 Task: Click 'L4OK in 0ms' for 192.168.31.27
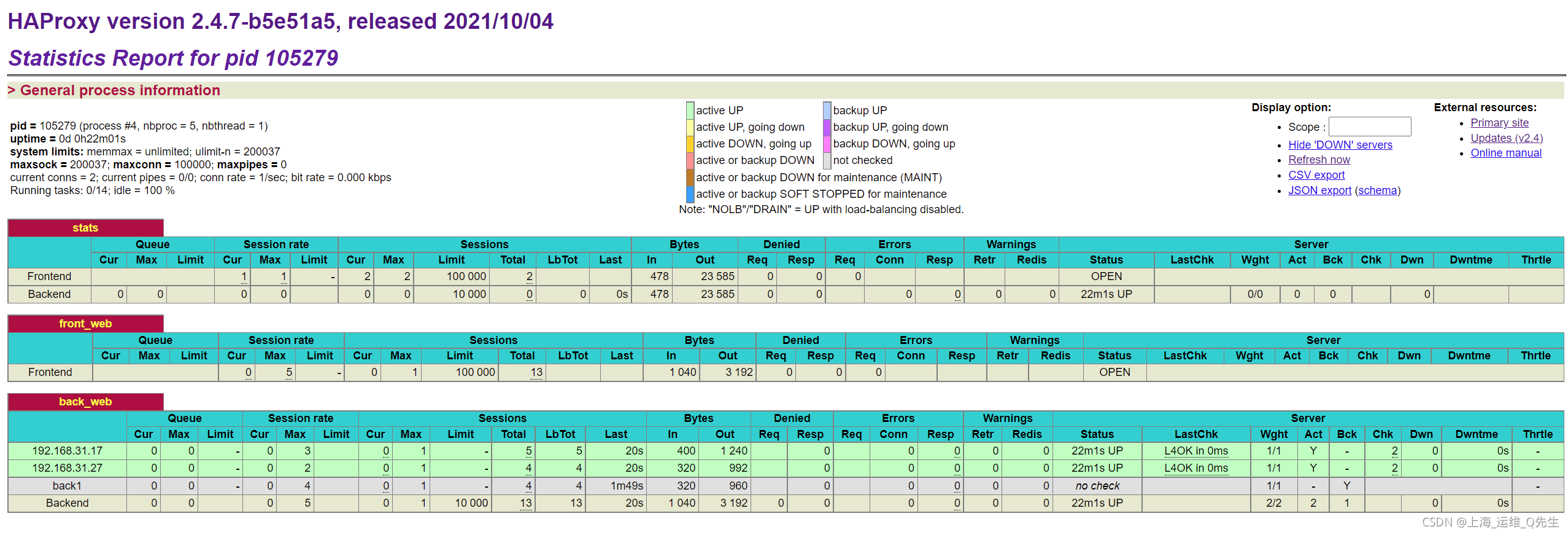point(1195,468)
